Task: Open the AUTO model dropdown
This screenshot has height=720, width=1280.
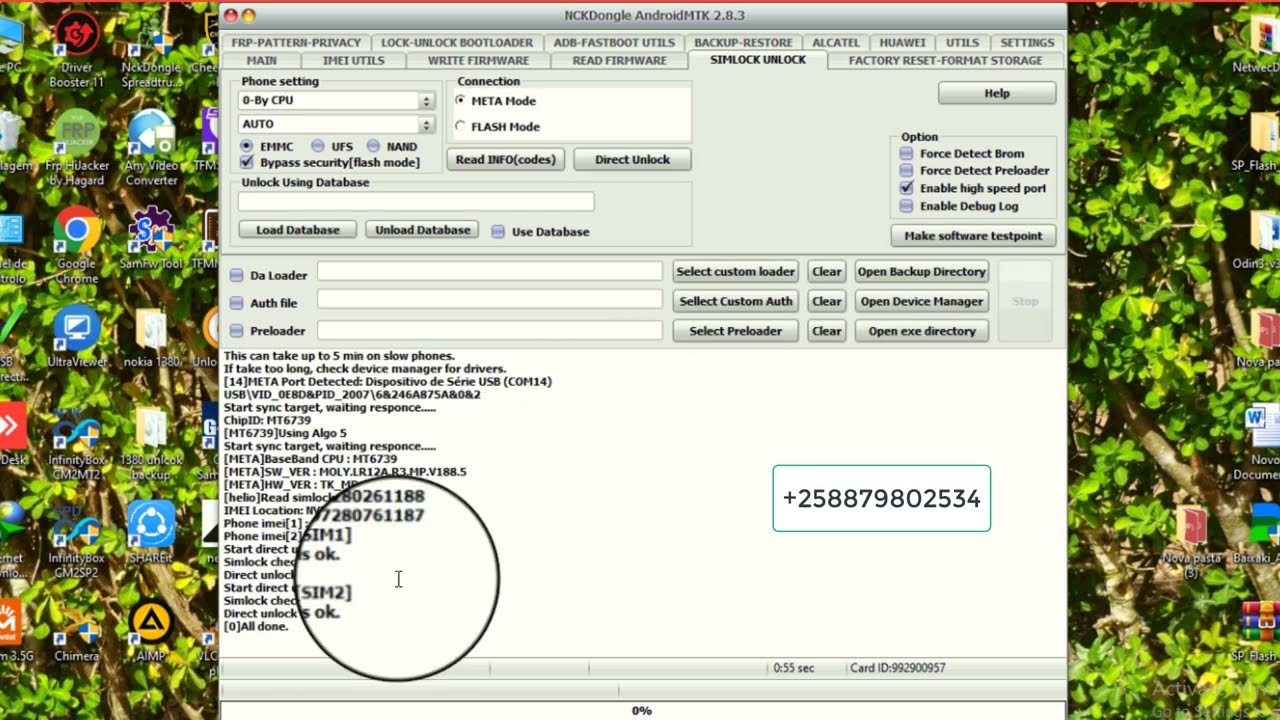Action: click(336, 125)
